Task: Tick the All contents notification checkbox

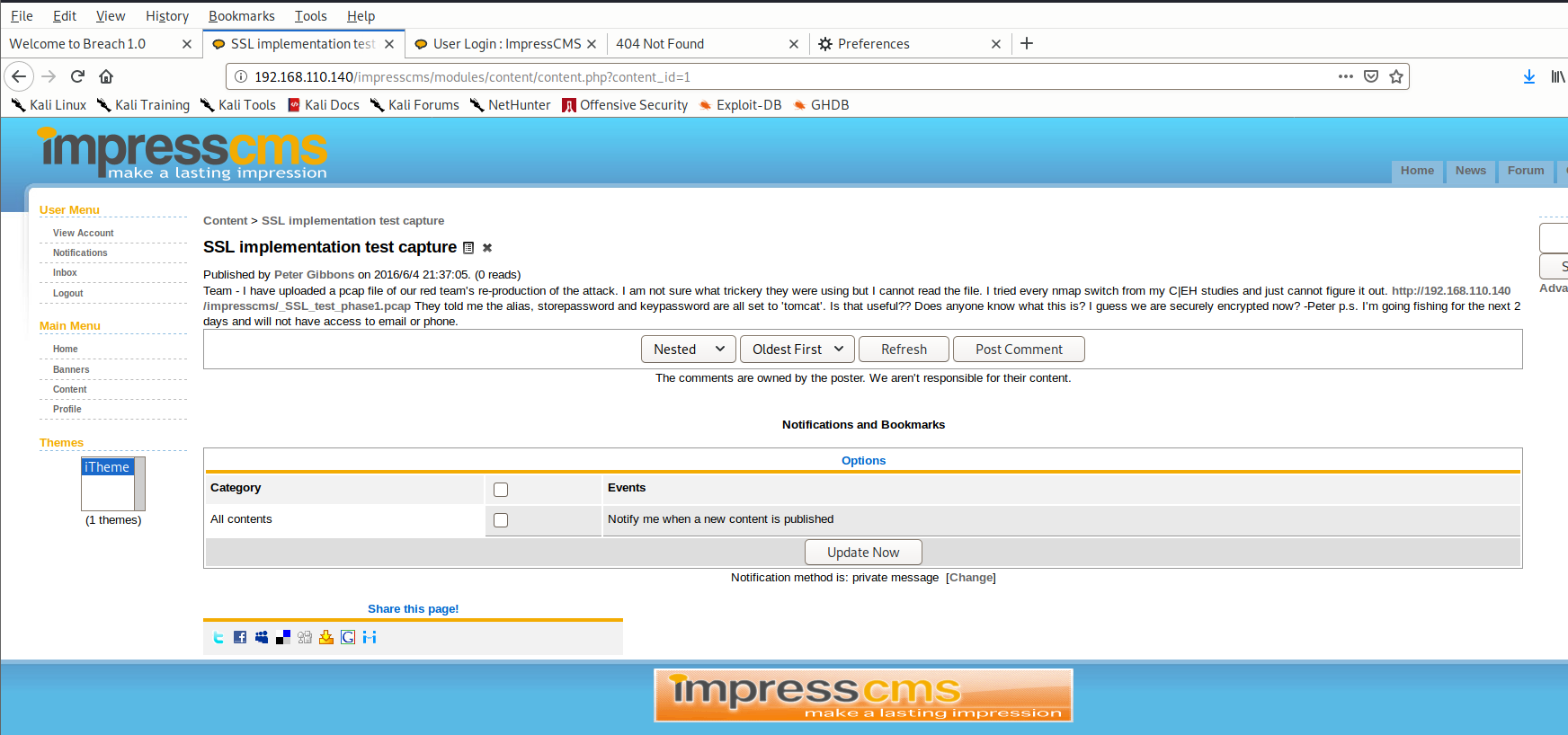Action: (x=501, y=520)
